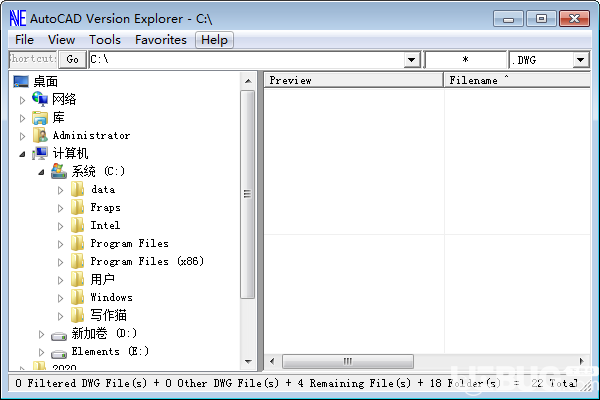This screenshot has height=400, width=600.
Task: Click the Shortcut input field
Action: 33,59
